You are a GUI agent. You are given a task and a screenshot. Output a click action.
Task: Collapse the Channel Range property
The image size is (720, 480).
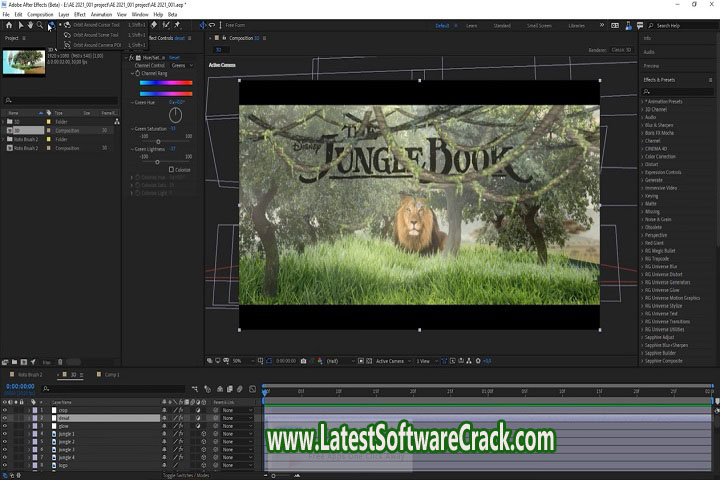(132, 73)
